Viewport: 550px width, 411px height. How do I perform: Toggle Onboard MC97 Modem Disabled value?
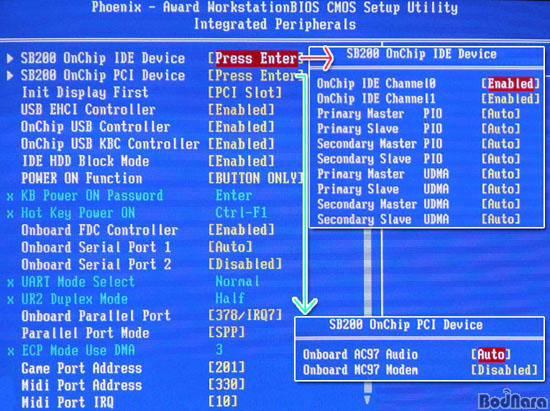(504, 370)
